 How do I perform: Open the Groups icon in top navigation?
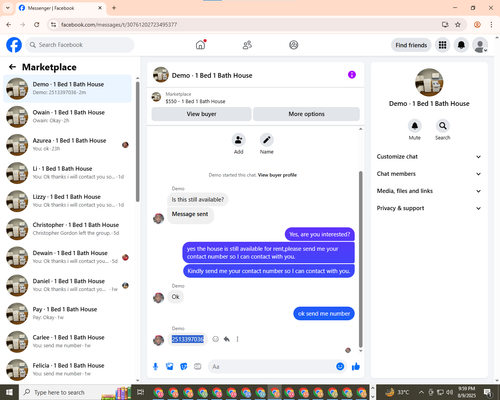point(294,45)
